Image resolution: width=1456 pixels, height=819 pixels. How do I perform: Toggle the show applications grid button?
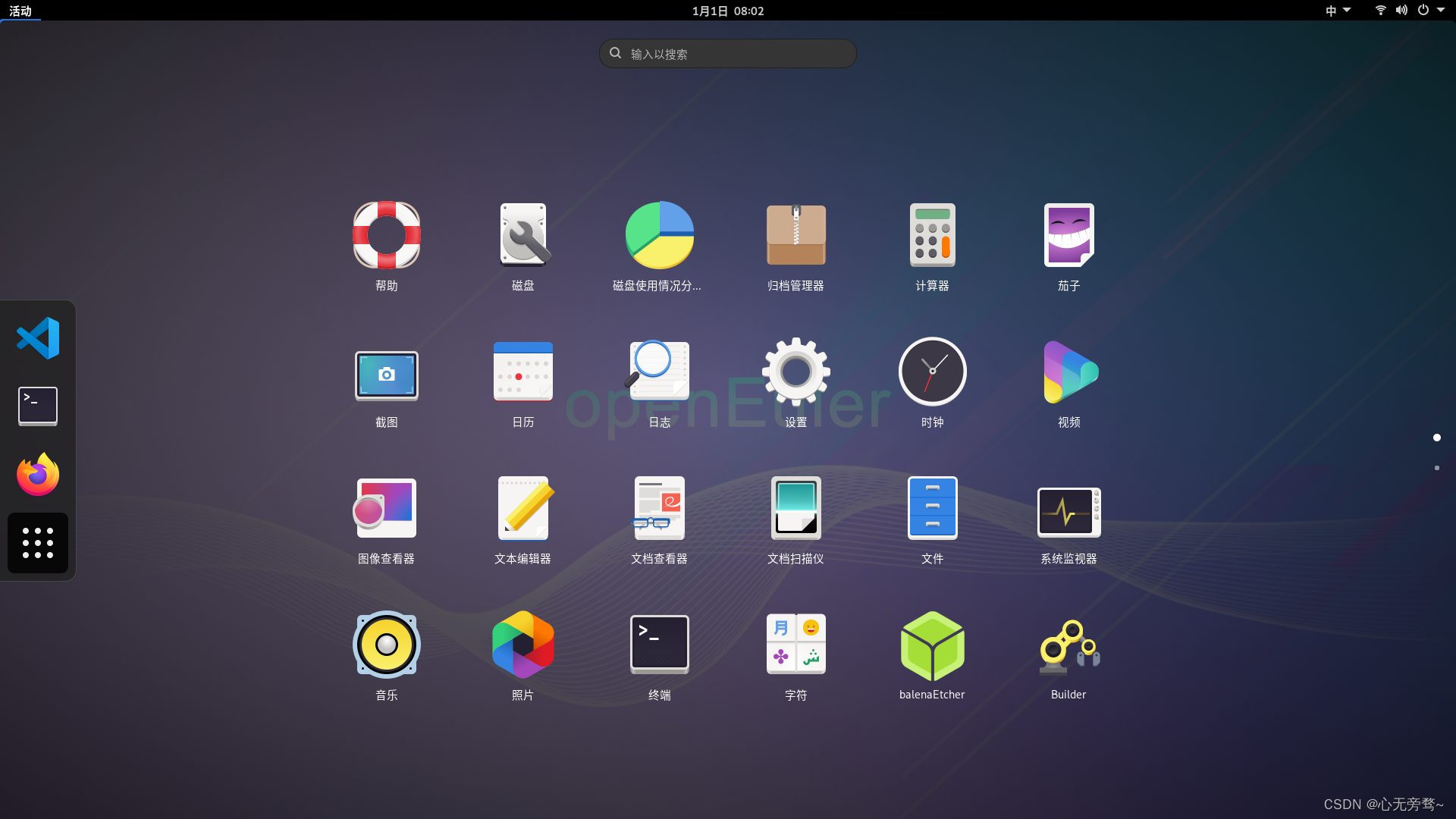pos(38,543)
